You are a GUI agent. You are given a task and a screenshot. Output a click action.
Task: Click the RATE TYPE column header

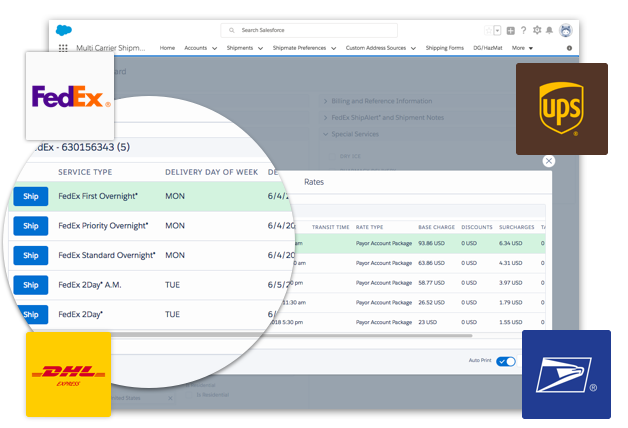(369, 227)
